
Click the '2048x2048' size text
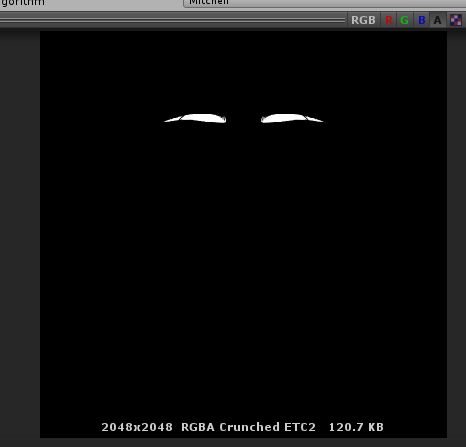point(137,427)
